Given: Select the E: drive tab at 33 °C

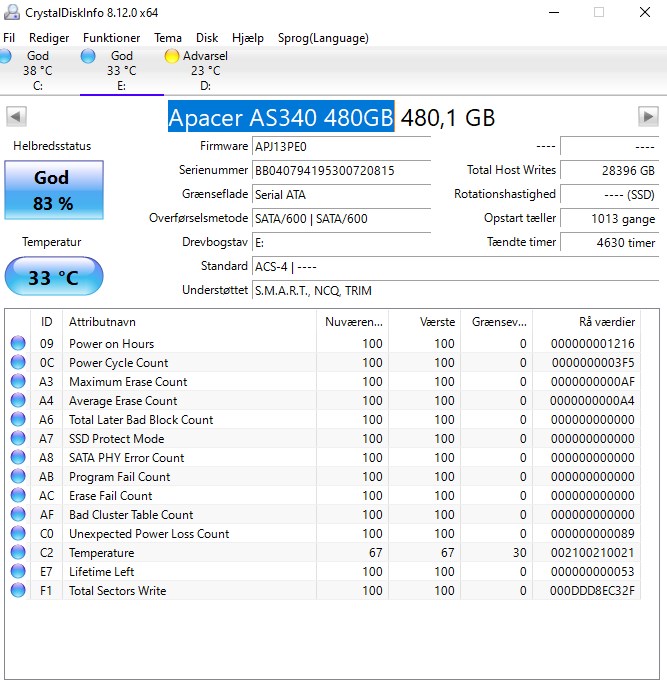Looking at the screenshot, I should [122, 71].
